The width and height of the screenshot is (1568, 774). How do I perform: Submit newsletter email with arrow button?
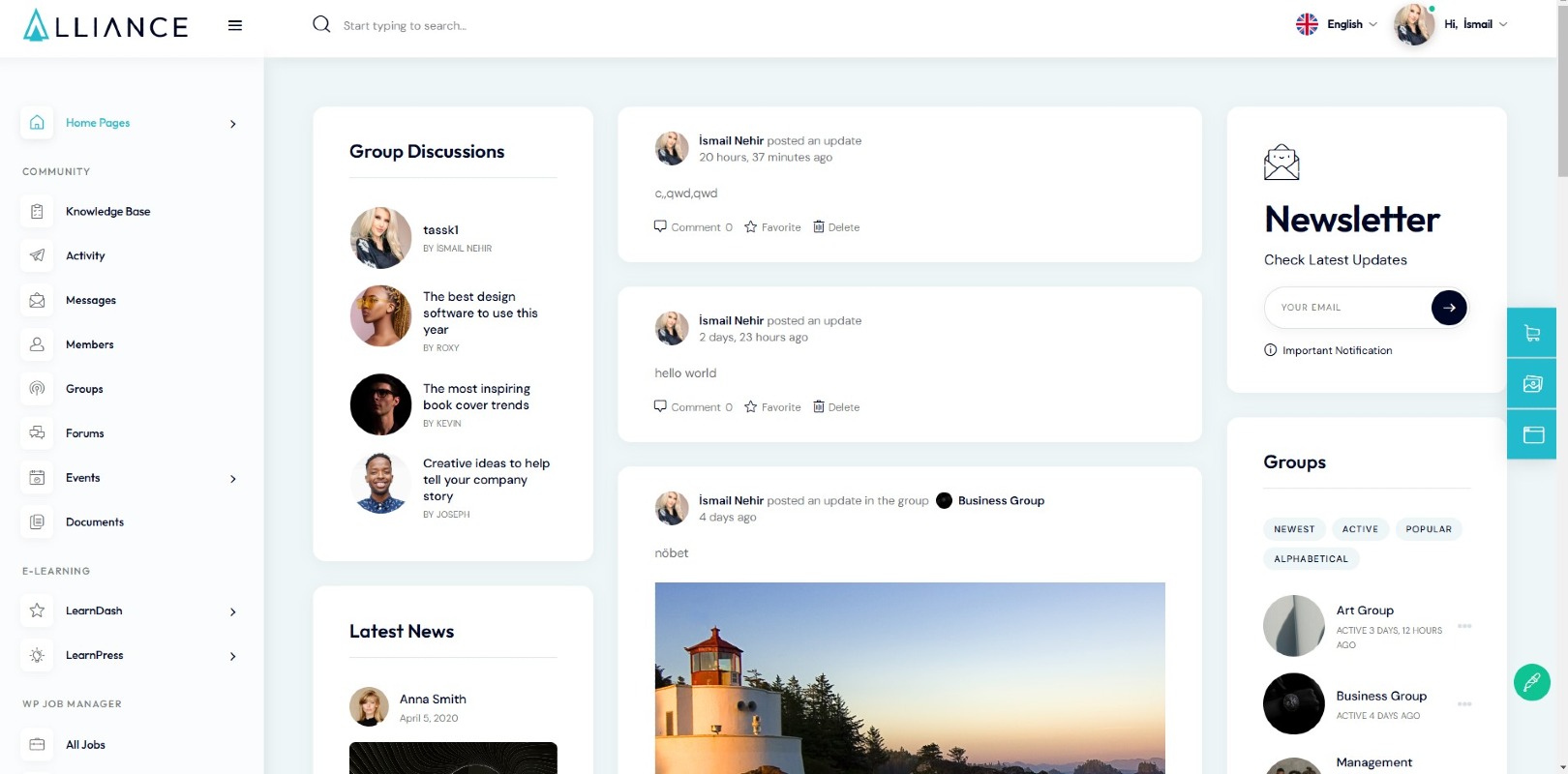[1448, 308]
